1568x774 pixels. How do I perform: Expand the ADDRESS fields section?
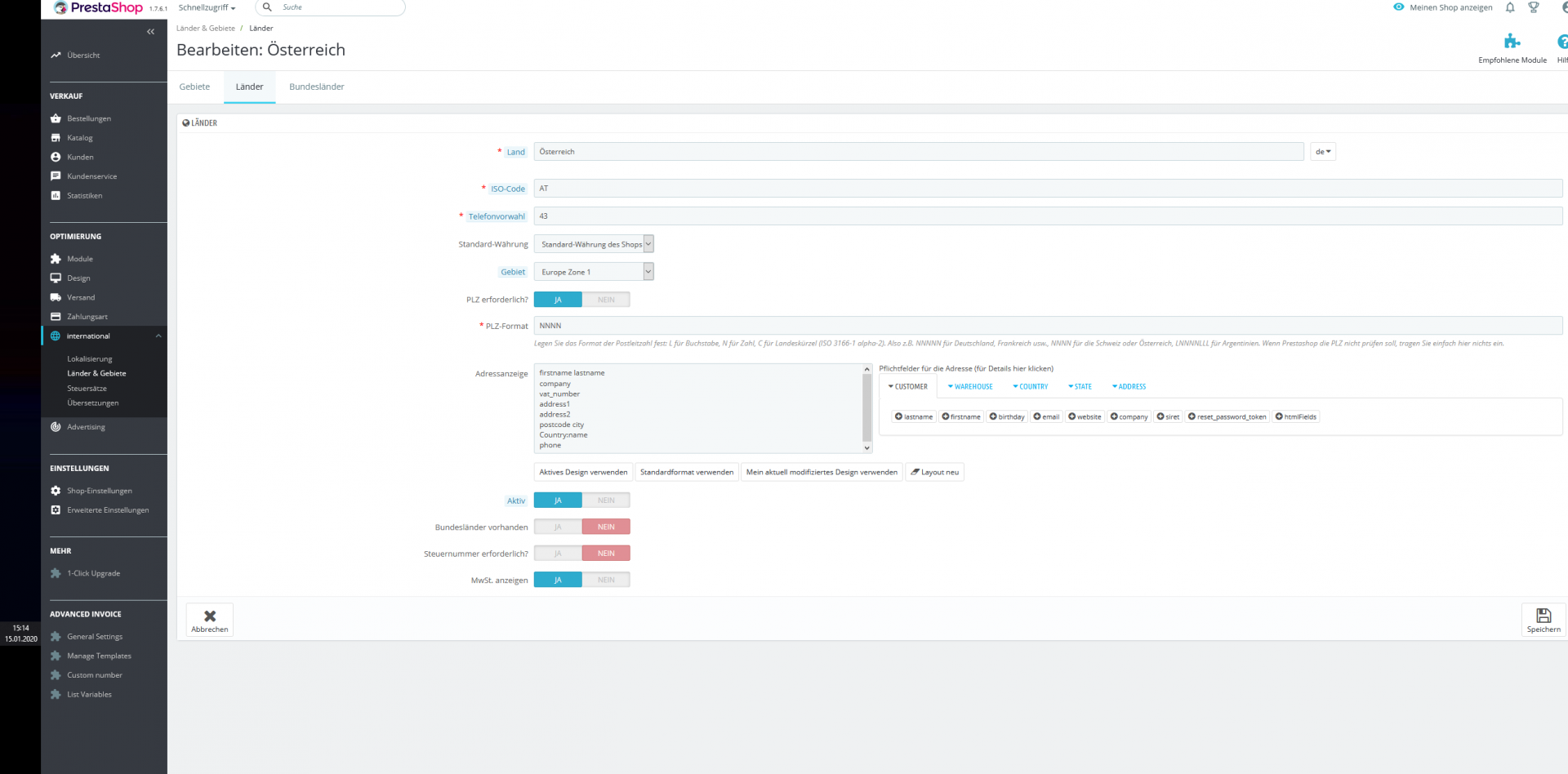pyautogui.click(x=1129, y=387)
